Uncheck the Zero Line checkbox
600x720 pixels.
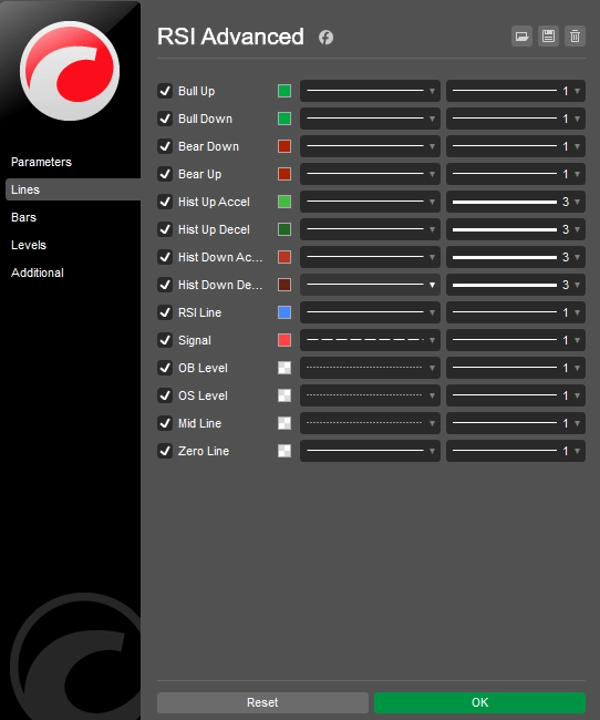click(165, 451)
